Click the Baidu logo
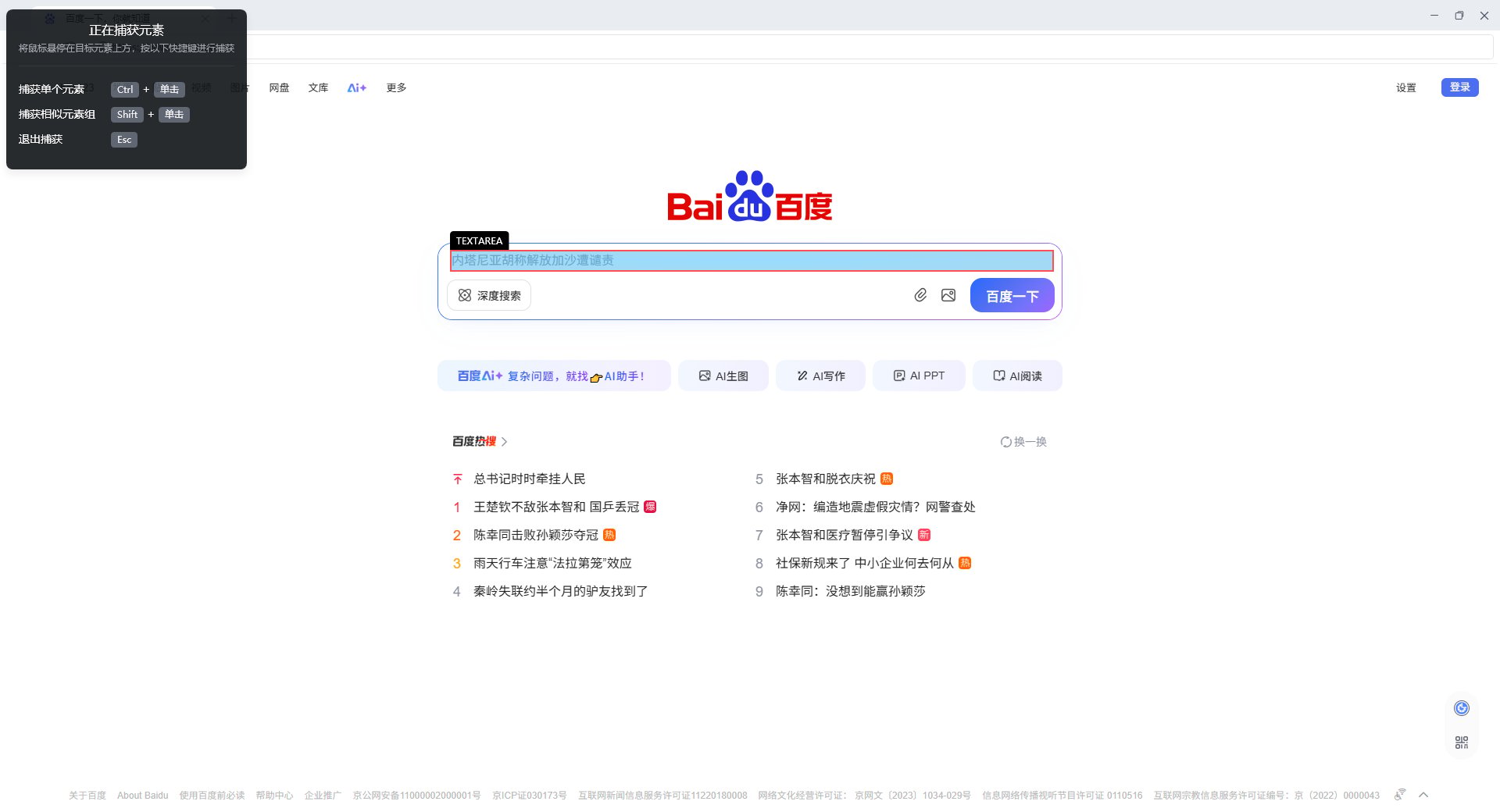 click(750, 196)
